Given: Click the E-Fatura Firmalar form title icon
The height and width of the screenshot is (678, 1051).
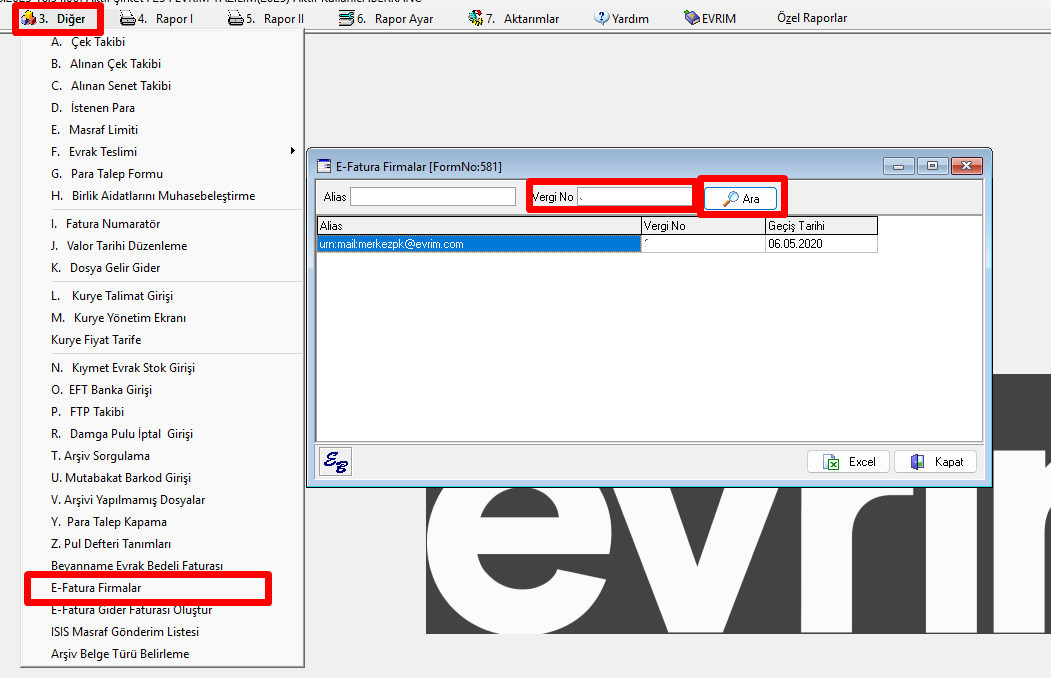Looking at the screenshot, I should [x=324, y=166].
